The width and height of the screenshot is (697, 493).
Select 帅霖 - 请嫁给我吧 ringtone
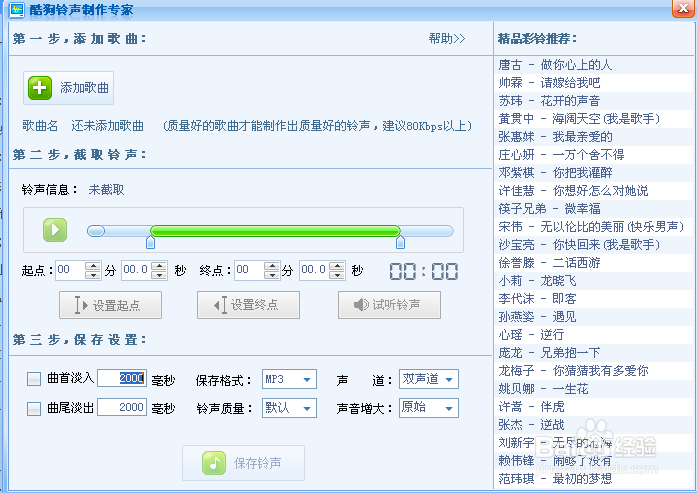tap(594, 83)
